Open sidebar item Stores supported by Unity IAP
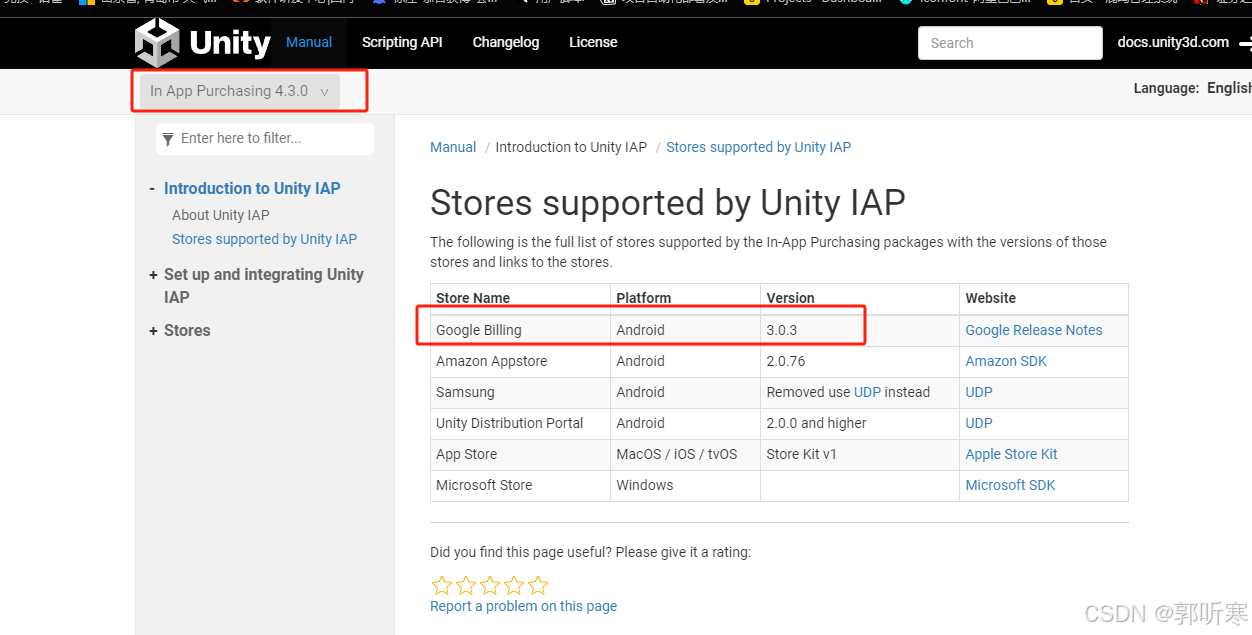This screenshot has width=1252, height=635. point(264,239)
